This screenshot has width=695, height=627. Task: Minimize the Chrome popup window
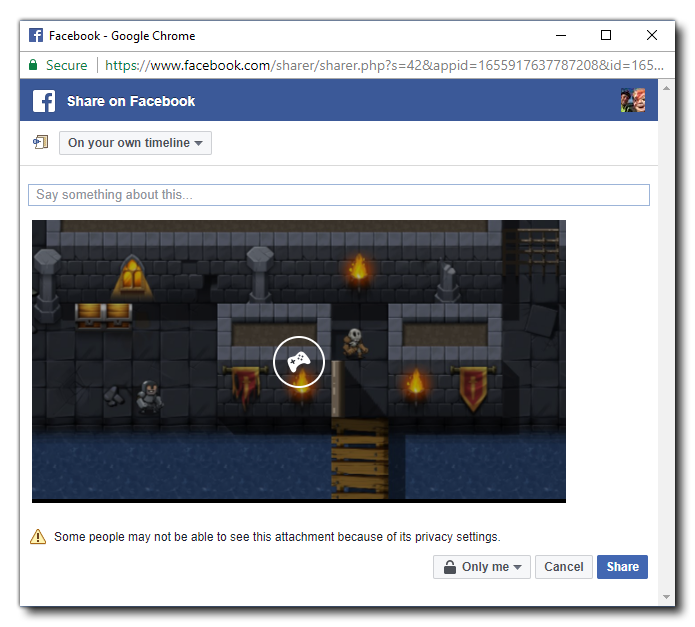(561, 35)
